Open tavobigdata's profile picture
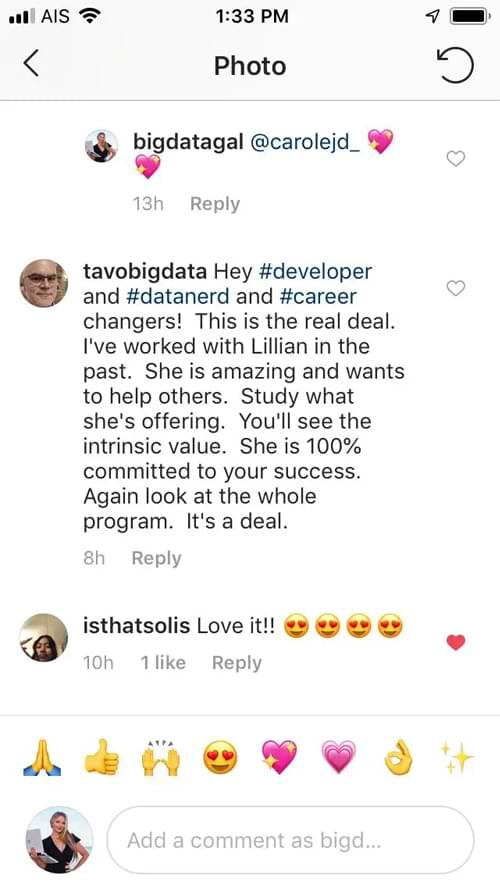 [x=44, y=283]
